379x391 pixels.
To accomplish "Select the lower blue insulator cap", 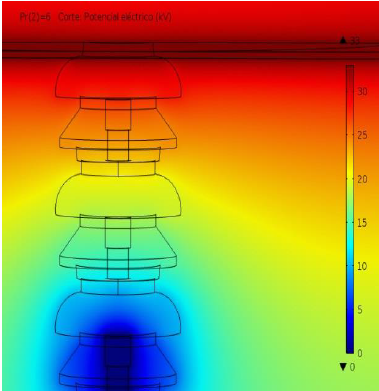I will [x=119, y=313].
